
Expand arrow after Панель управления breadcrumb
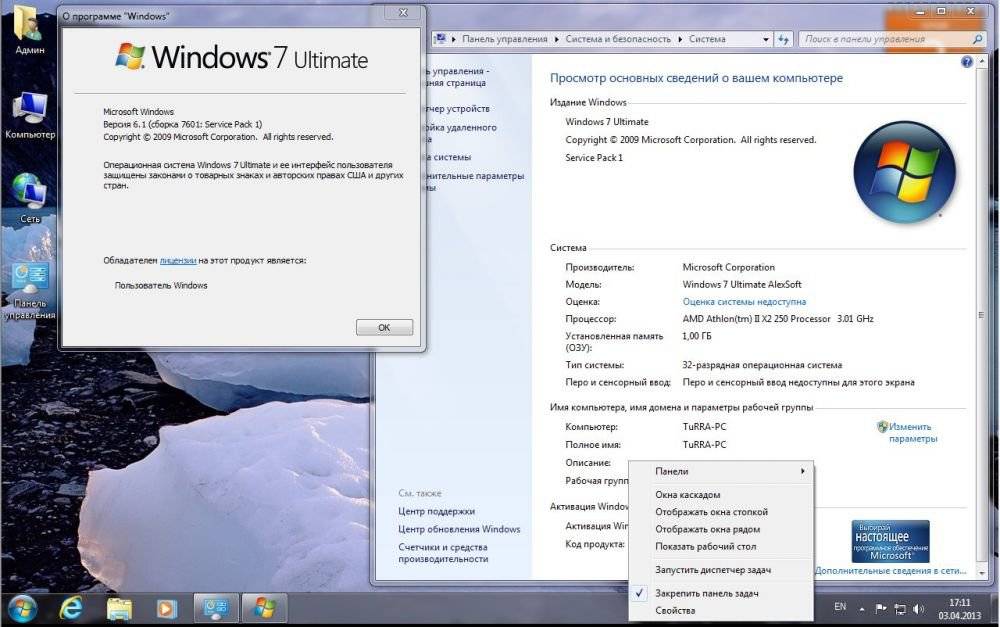pos(556,40)
